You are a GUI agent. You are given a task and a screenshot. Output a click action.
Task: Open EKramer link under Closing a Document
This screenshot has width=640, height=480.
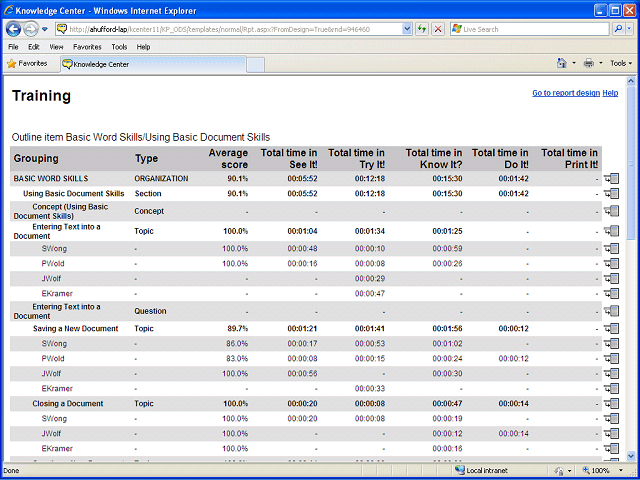coord(57,449)
